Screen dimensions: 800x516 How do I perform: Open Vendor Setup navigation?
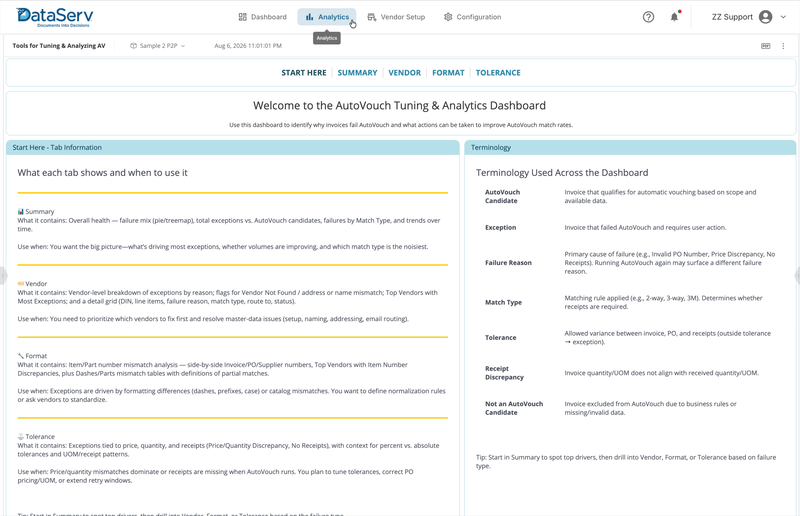tap(396, 17)
